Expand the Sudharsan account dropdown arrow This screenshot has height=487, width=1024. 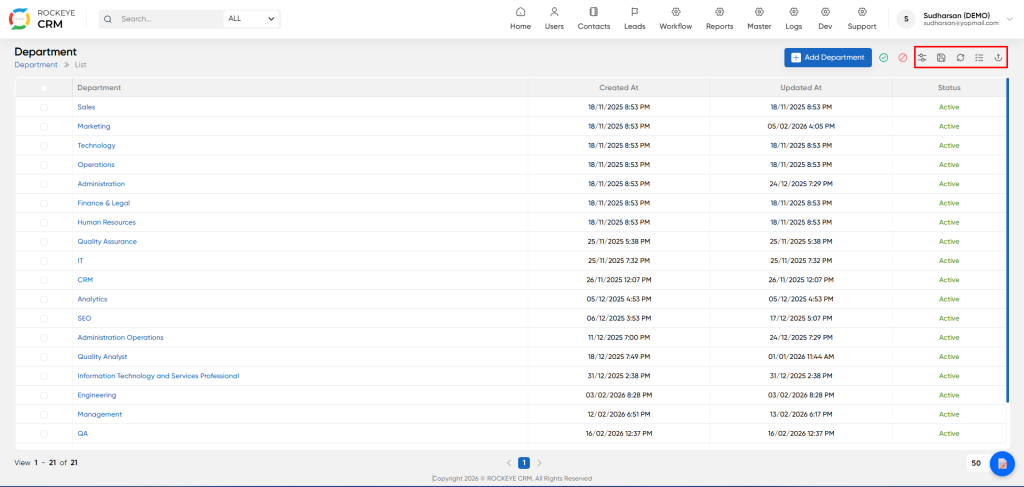tap(1010, 19)
